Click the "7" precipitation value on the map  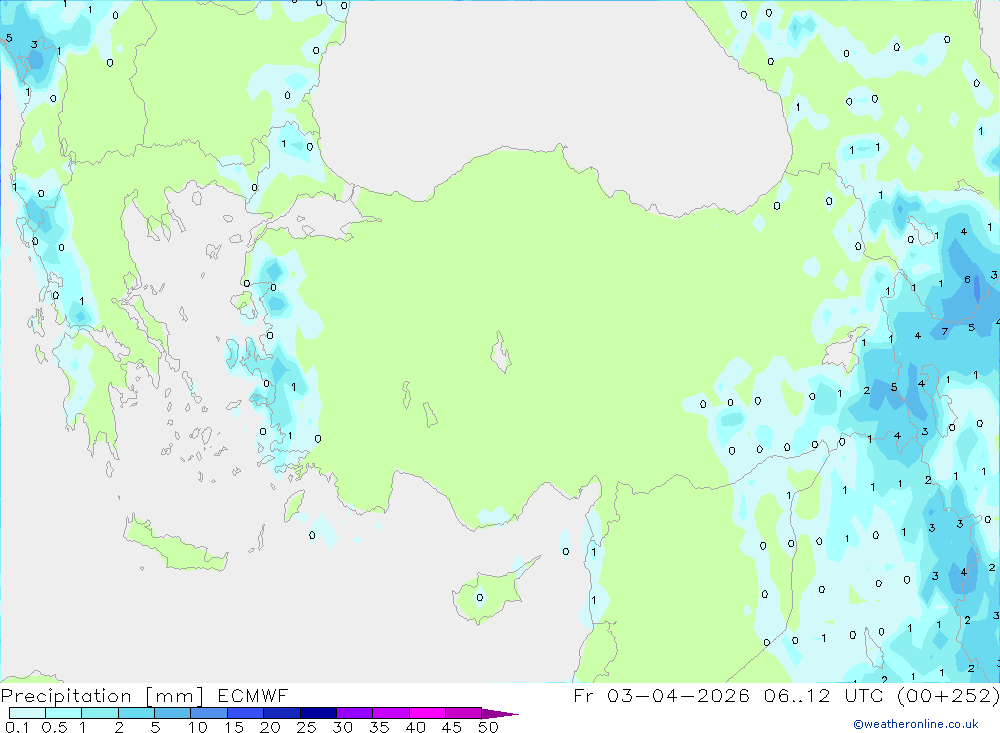[x=945, y=332]
